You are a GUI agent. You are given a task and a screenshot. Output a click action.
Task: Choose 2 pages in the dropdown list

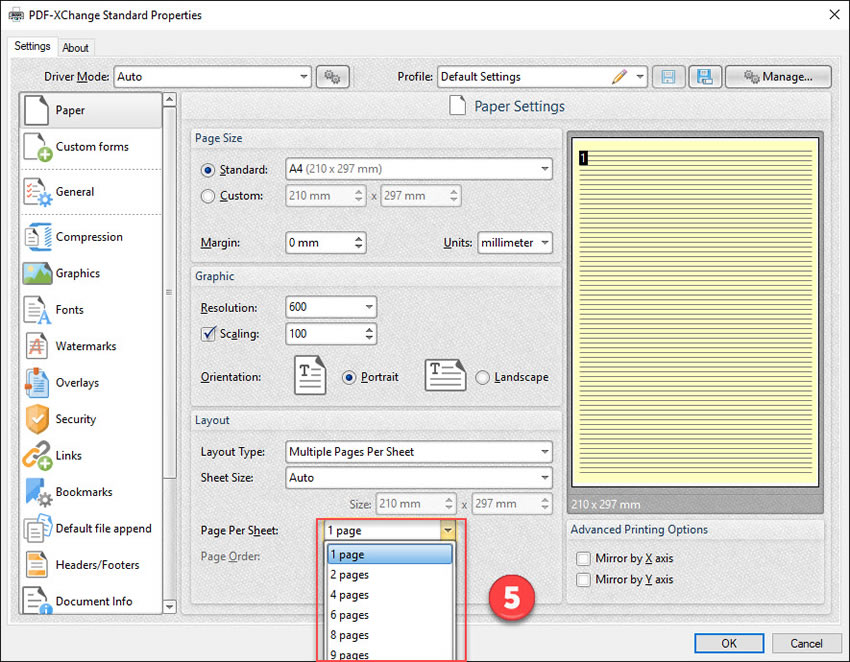(389, 575)
